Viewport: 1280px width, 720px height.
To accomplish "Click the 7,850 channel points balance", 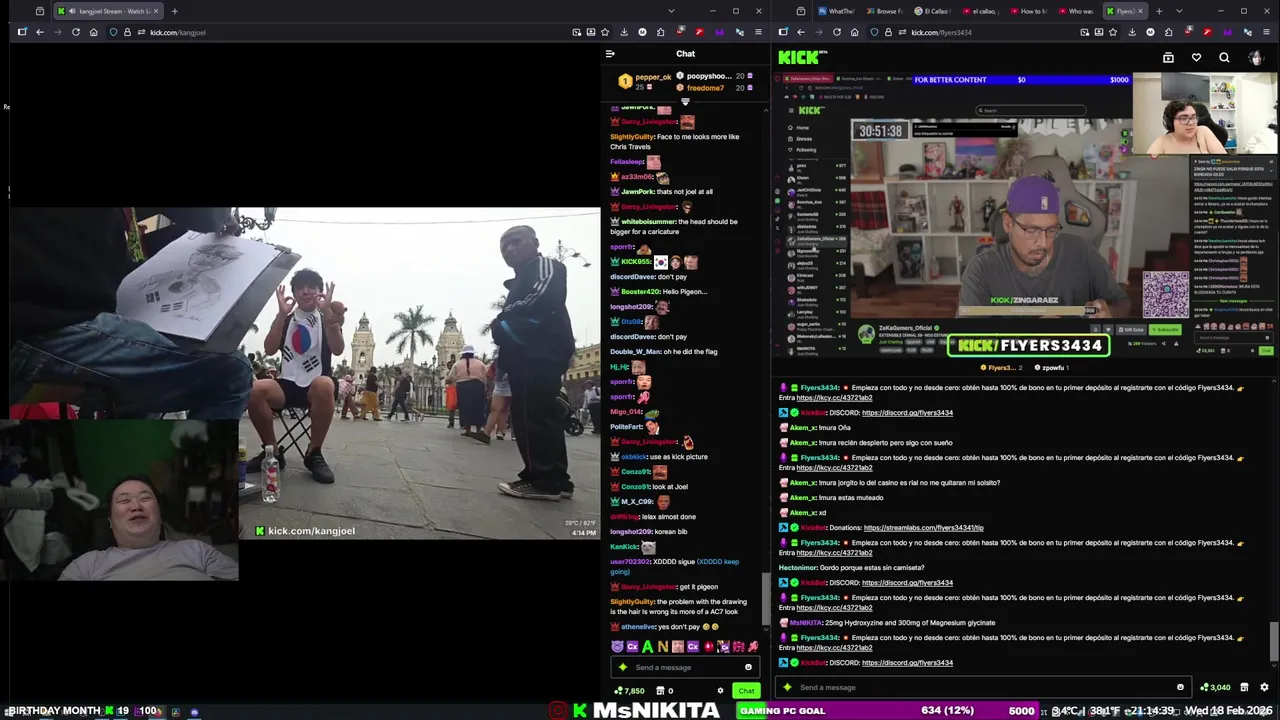I will [630, 690].
